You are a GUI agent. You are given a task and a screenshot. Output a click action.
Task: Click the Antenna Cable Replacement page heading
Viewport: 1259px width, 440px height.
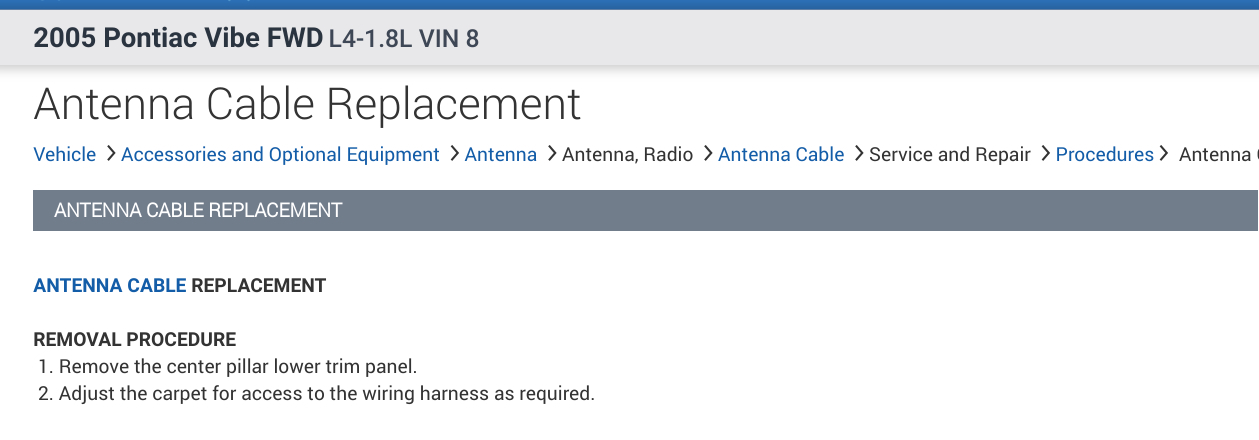(307, 105)
